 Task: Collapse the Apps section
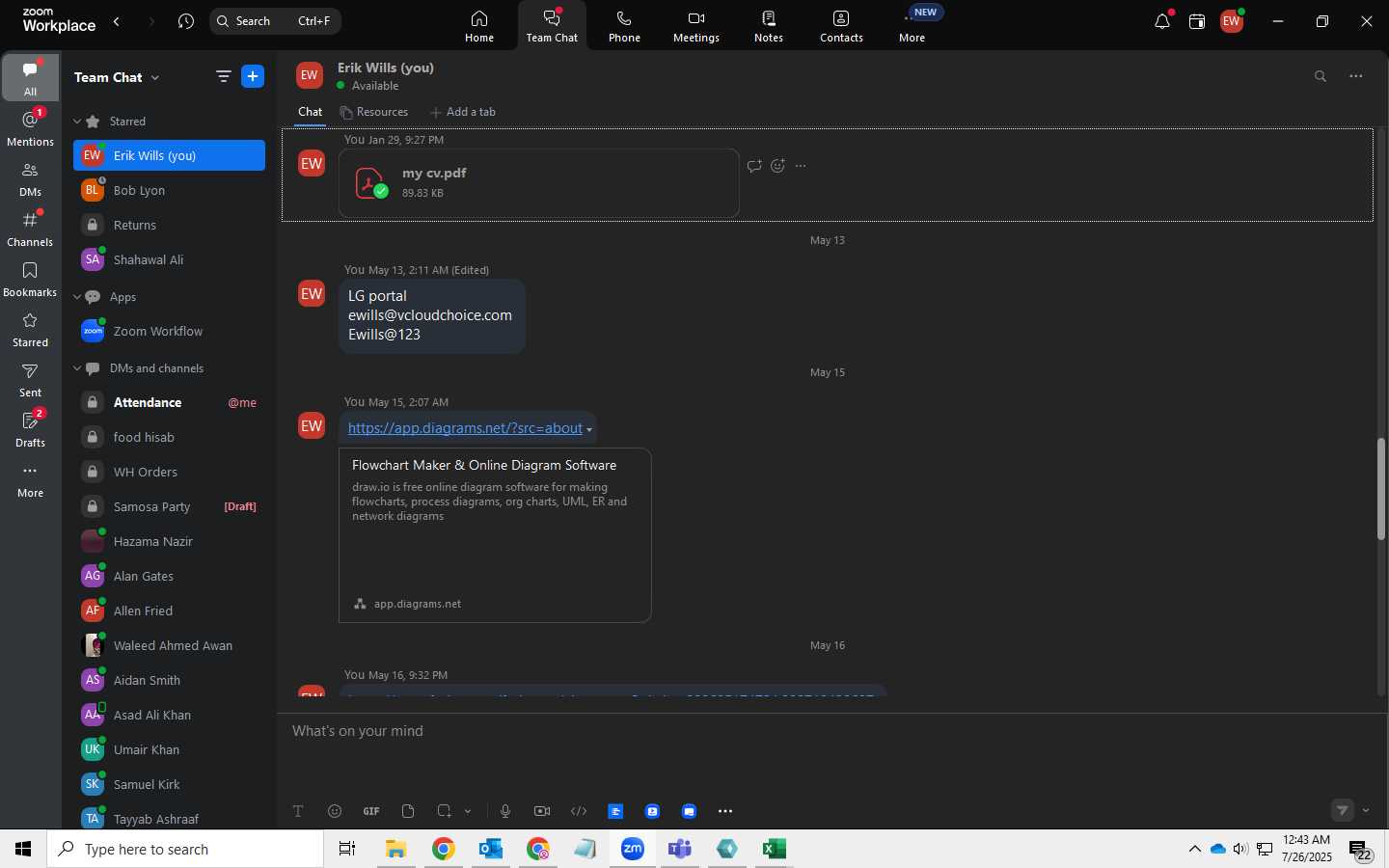[77, 297]
